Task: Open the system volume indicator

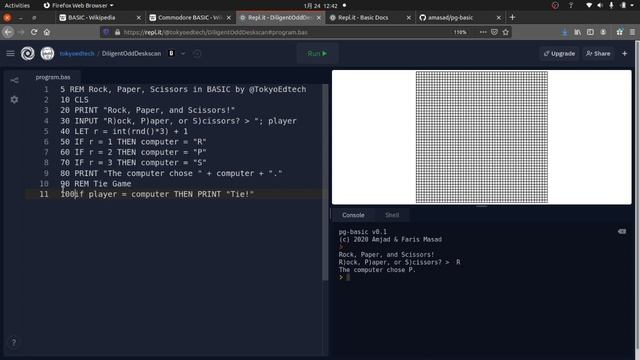Action: click(x=600, y=5)
